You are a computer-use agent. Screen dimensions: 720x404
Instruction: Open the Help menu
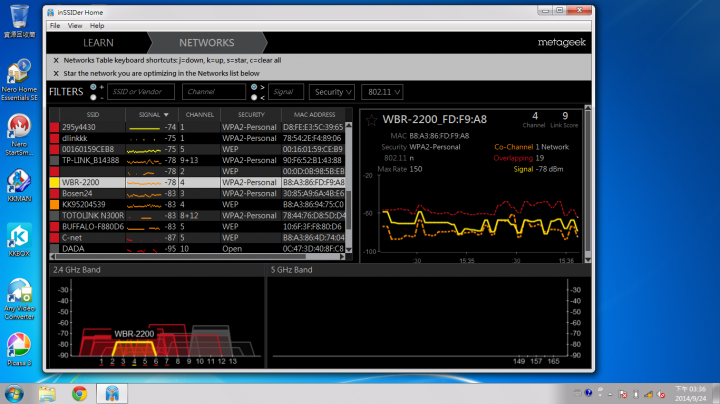97,26
